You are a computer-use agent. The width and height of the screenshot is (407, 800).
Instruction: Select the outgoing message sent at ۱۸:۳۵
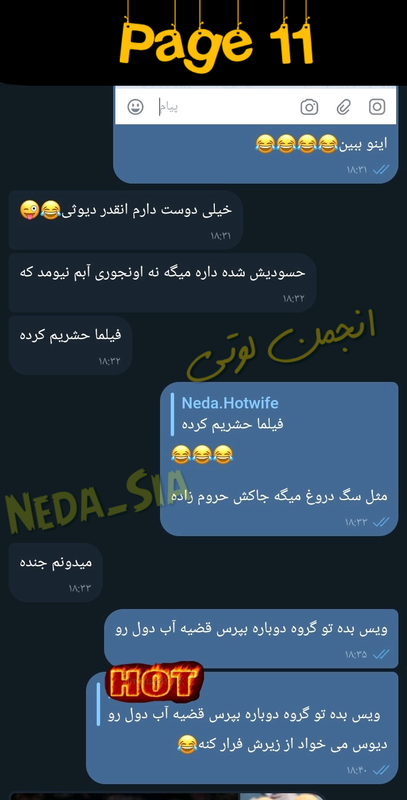(x=251, y=638)
